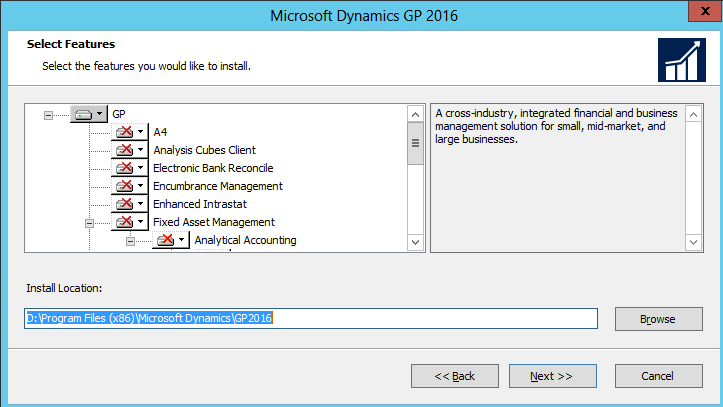Select A4 feature in tree

click(160, 132)
